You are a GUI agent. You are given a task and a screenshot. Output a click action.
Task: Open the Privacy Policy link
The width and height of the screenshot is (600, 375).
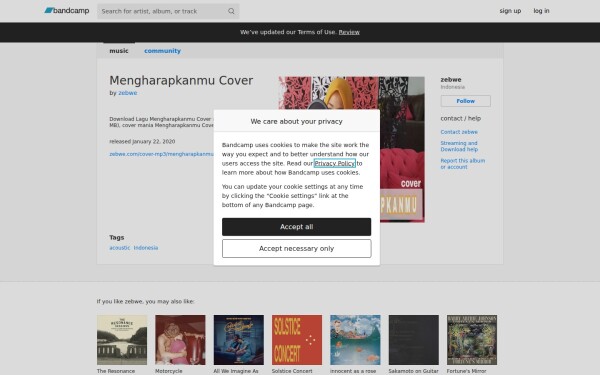click(334, 163)
